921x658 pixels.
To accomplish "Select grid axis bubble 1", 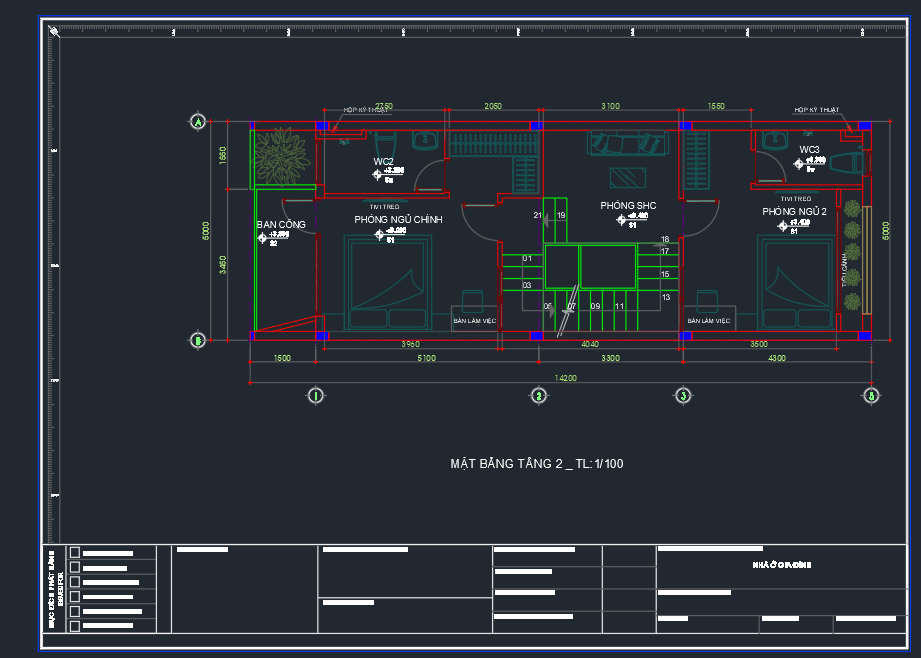I will click(x=316, y=396).
